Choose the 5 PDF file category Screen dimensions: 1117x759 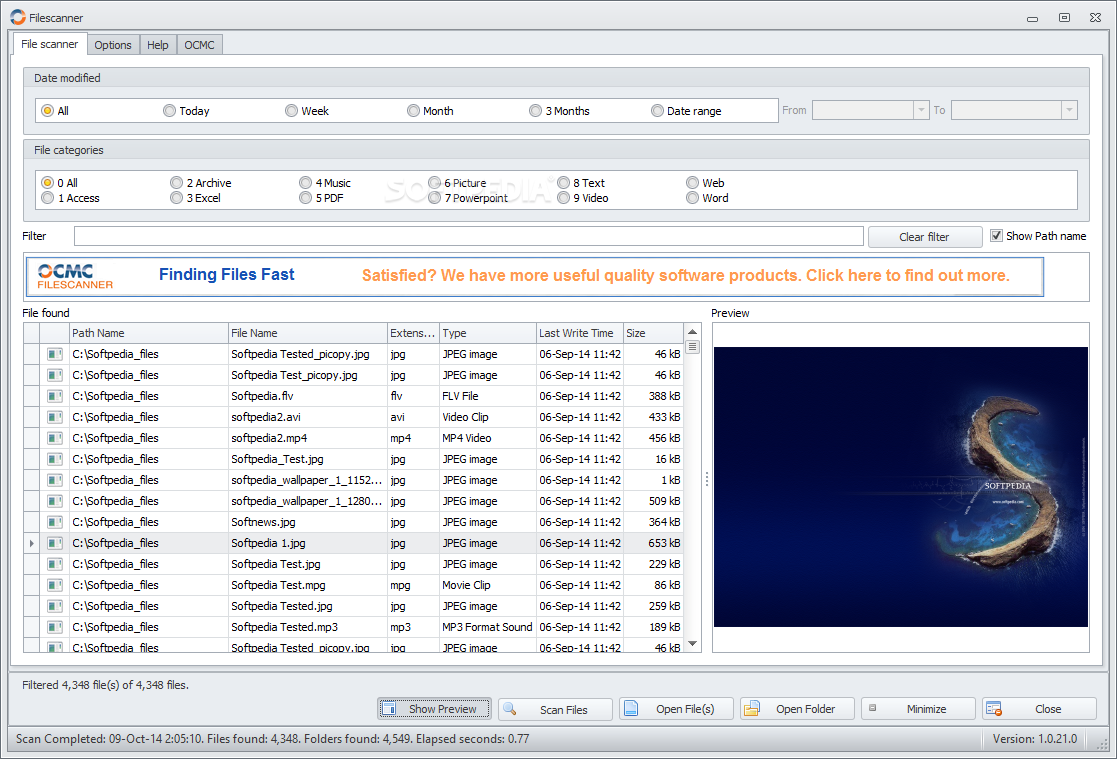click(x=321, y=198)
